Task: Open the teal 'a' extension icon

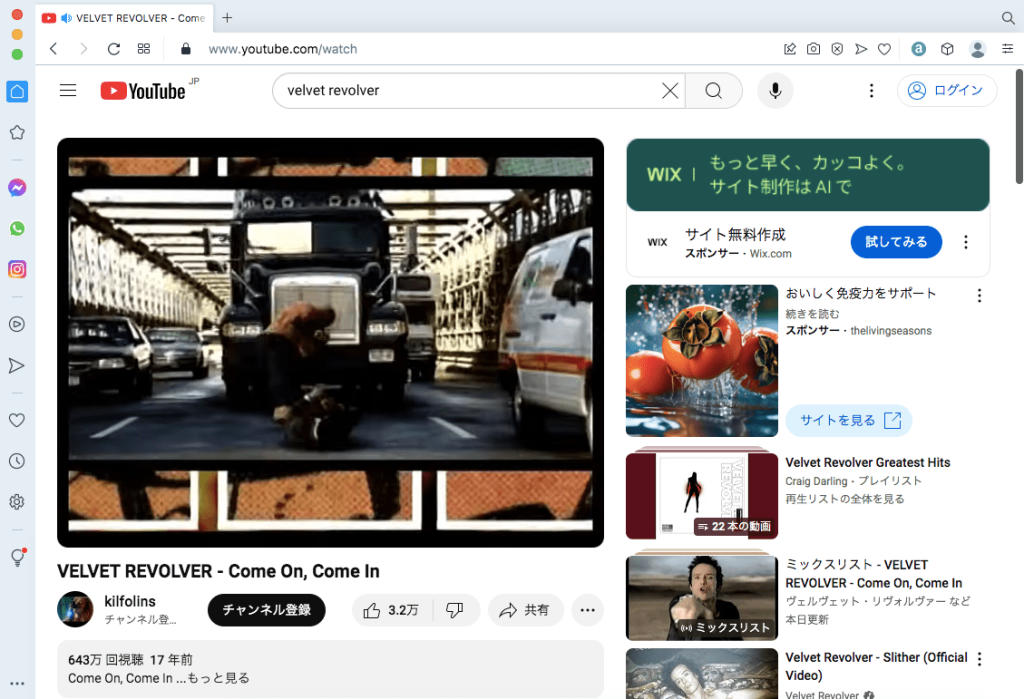Action: [x=918, y=49]
